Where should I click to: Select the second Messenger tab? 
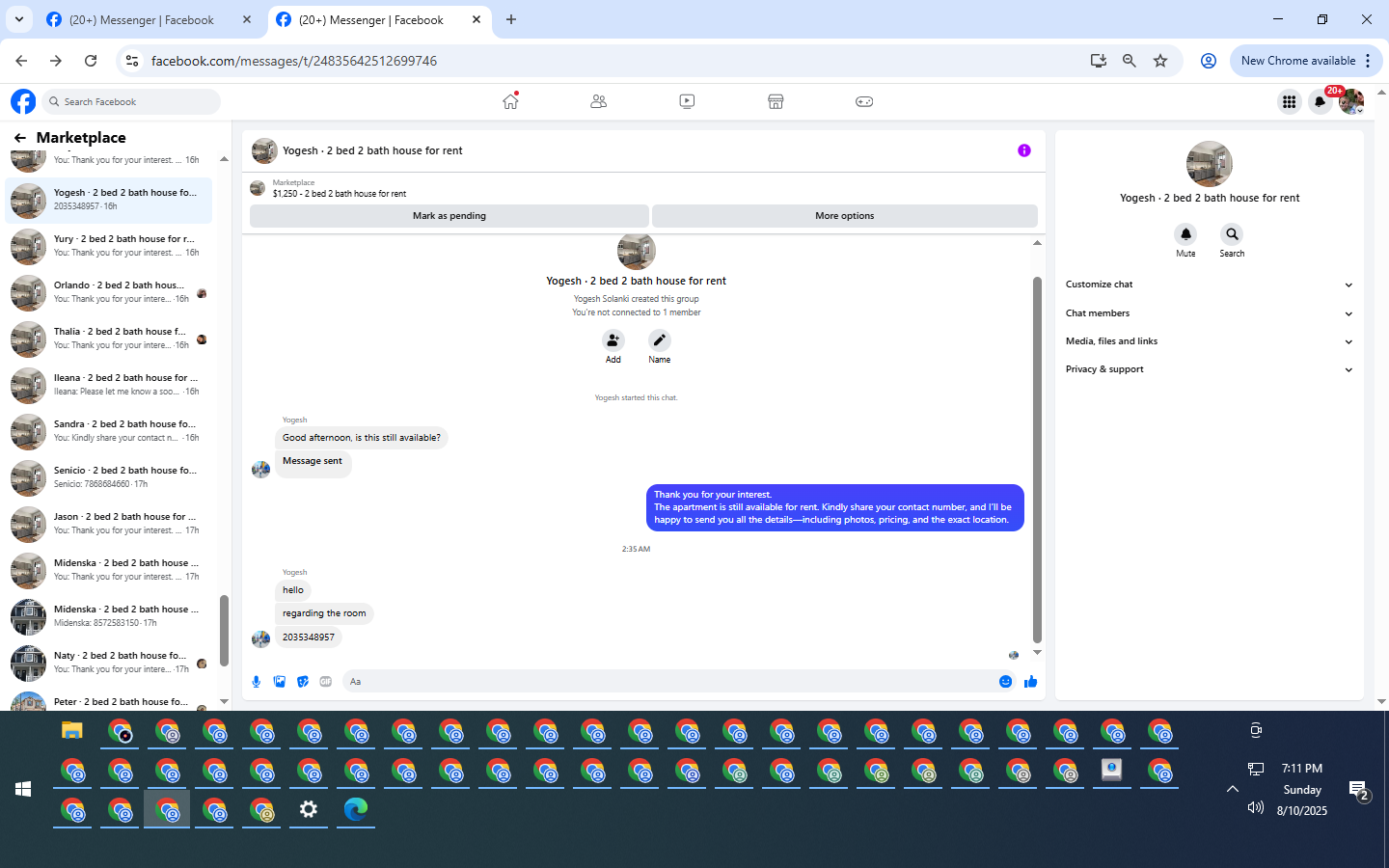[379, 19]
